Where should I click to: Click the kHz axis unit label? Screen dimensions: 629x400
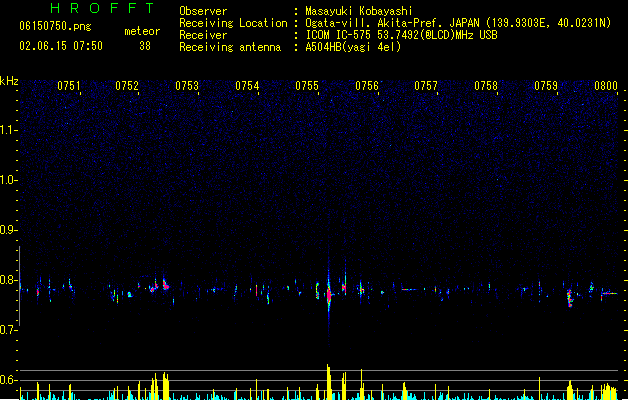9,81
